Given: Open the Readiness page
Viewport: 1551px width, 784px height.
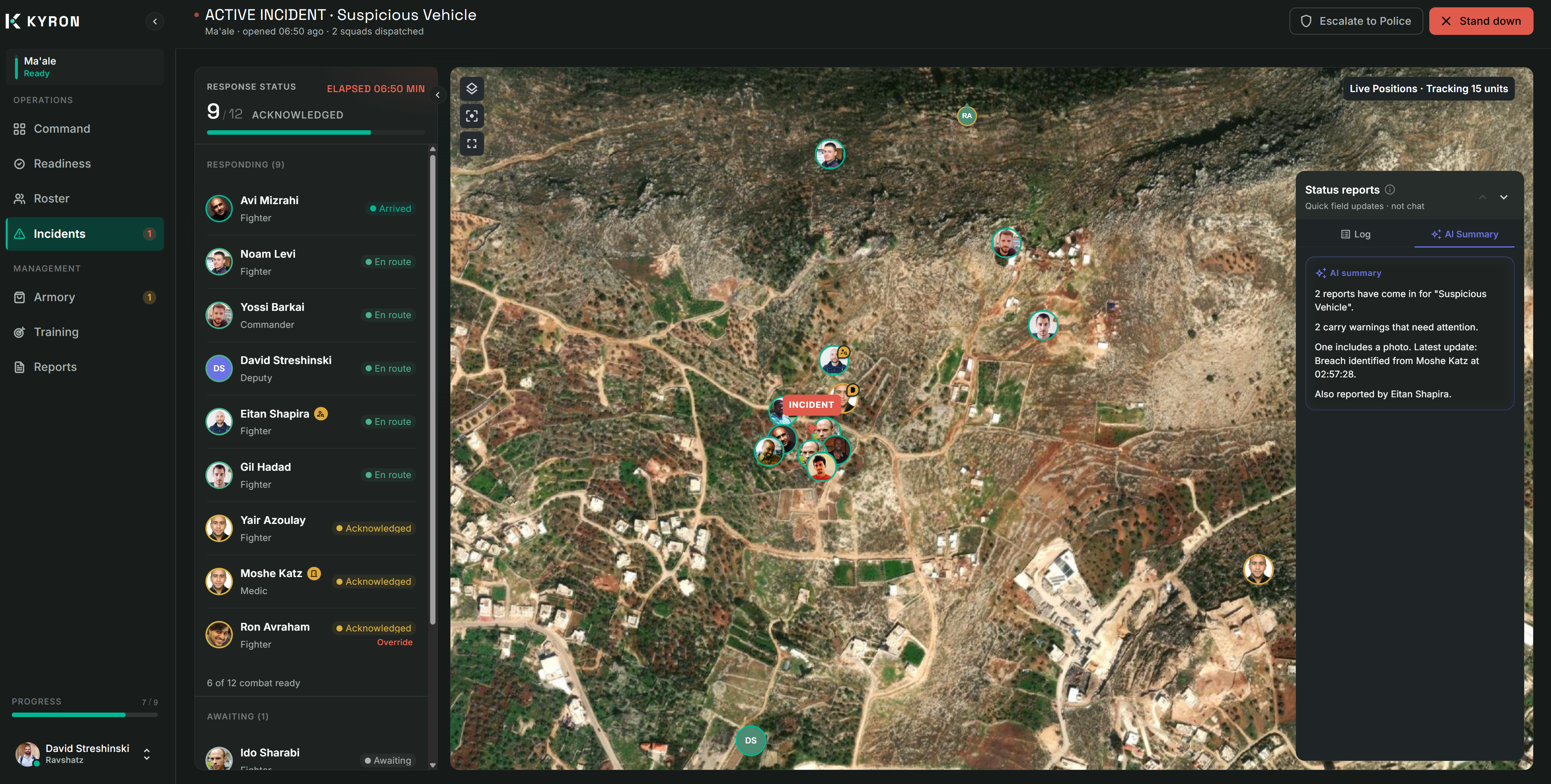Looking at the screenshot, I should 85,164.
